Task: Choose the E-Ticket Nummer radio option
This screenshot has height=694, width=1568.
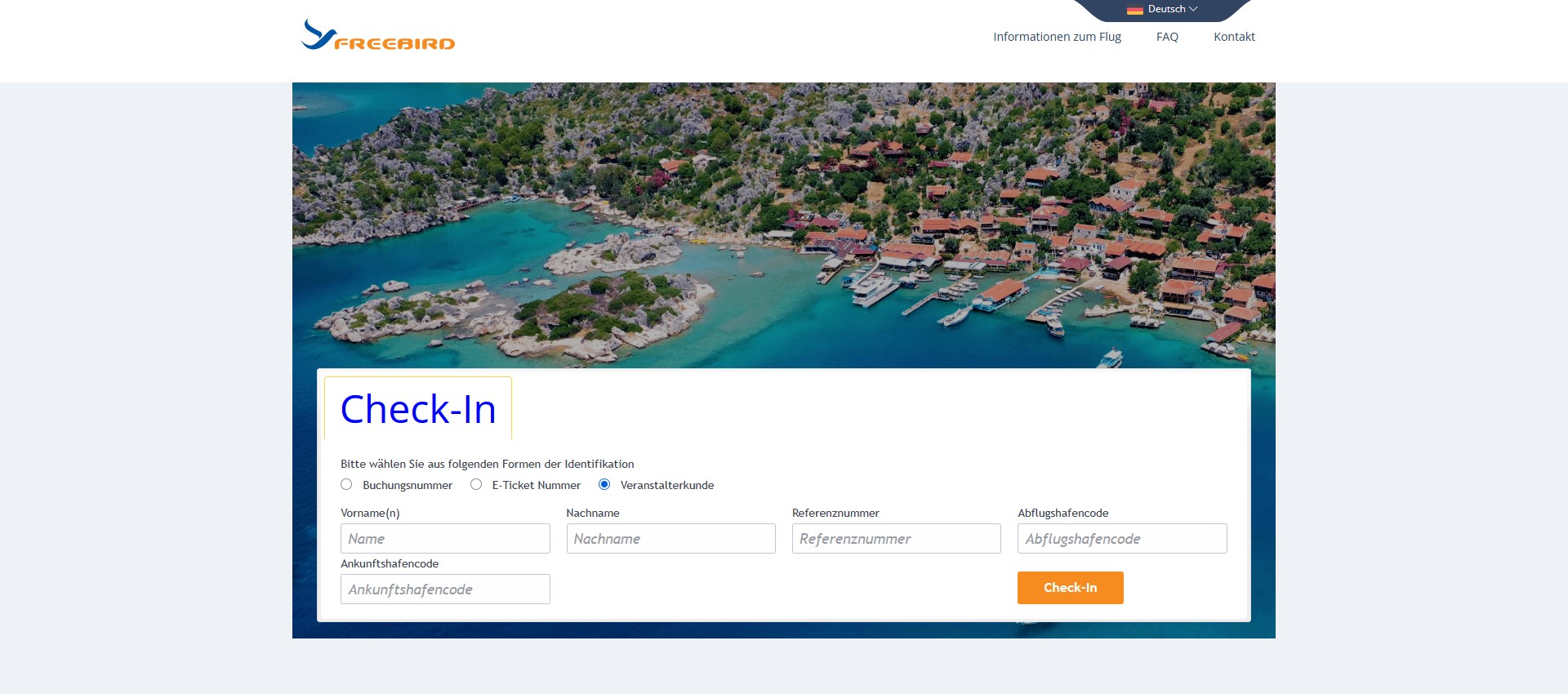Action: pos(476,484)
